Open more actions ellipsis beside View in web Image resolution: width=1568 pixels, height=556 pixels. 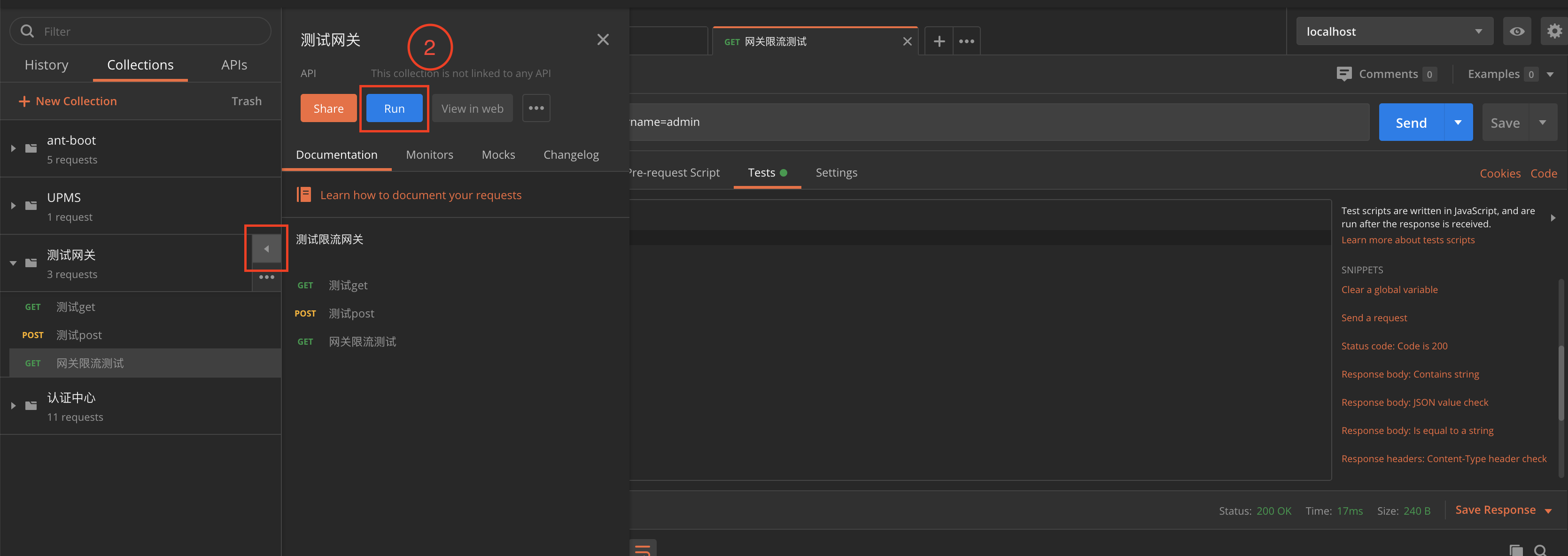[x=536, y=108]
